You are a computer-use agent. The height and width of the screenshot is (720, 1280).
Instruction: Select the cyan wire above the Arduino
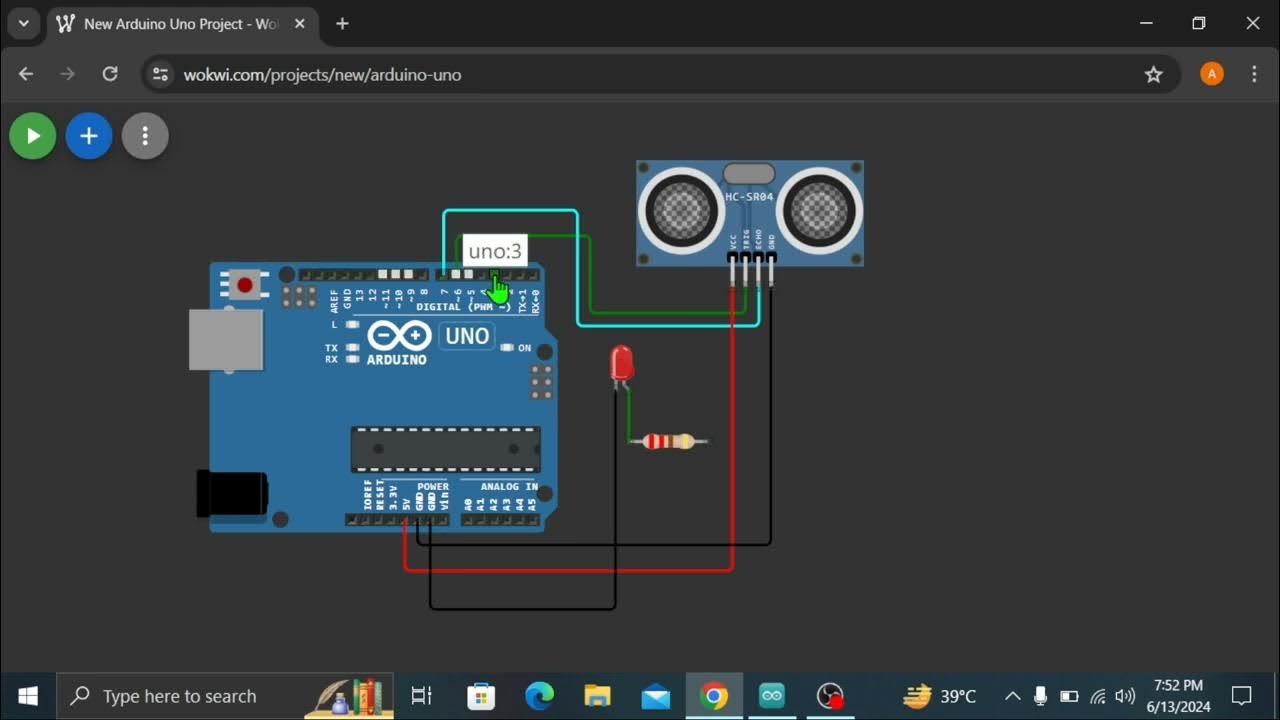[x=510, y=211]
